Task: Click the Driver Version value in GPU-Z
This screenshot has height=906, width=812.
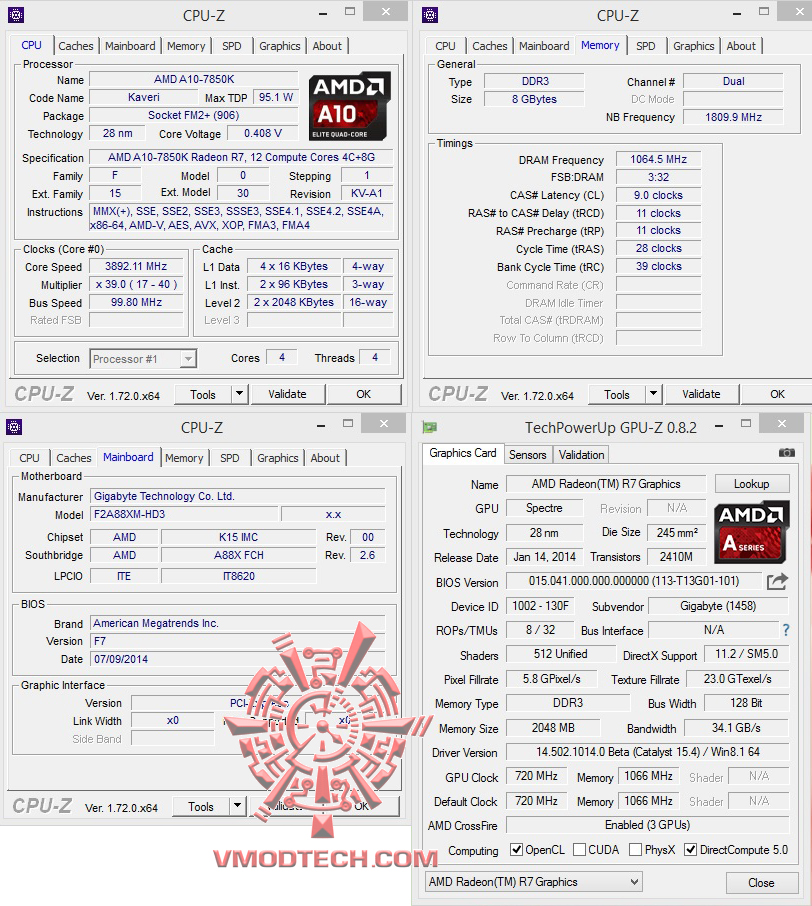Action: click(647, 752)
